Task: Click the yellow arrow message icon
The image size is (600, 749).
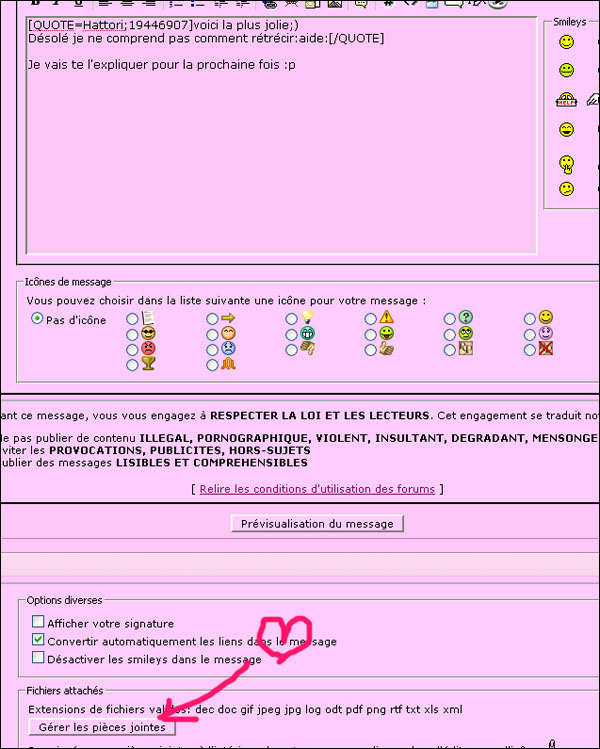Action: [228, 318]
